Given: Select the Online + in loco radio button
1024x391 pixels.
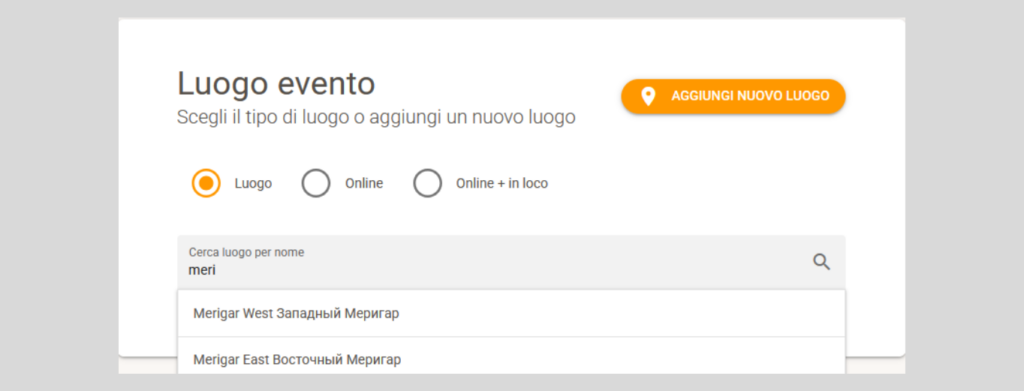Looking at the screenshot, I should 428,183.
